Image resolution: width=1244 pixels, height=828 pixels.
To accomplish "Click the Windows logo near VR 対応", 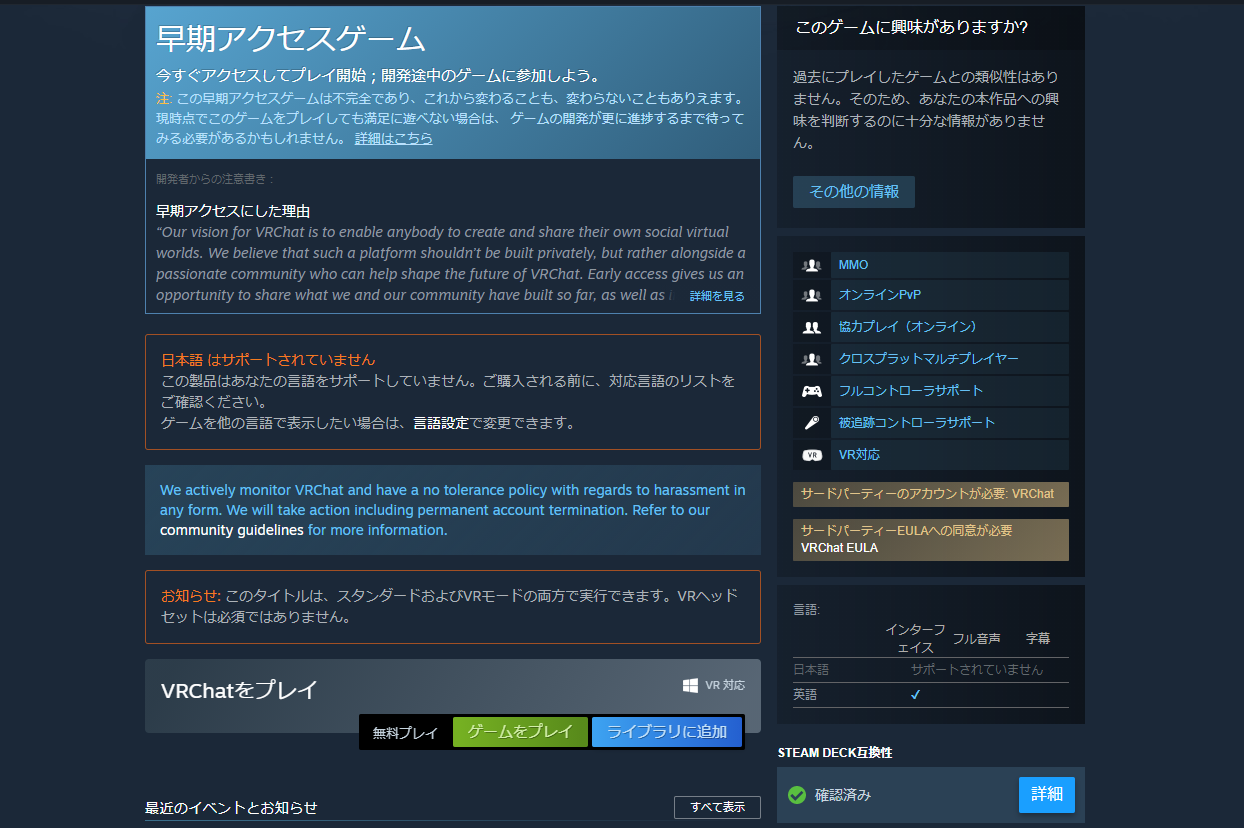I will 688,685.
